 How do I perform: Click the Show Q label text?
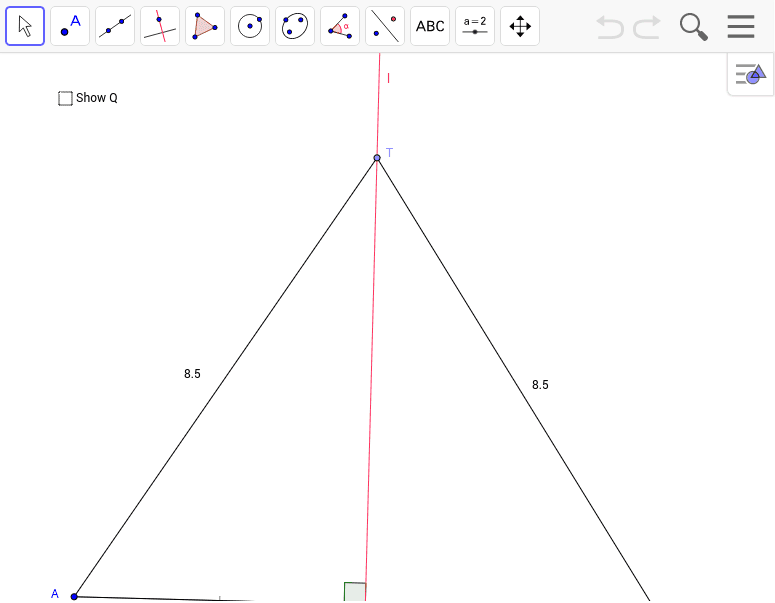tap(97, 98)
